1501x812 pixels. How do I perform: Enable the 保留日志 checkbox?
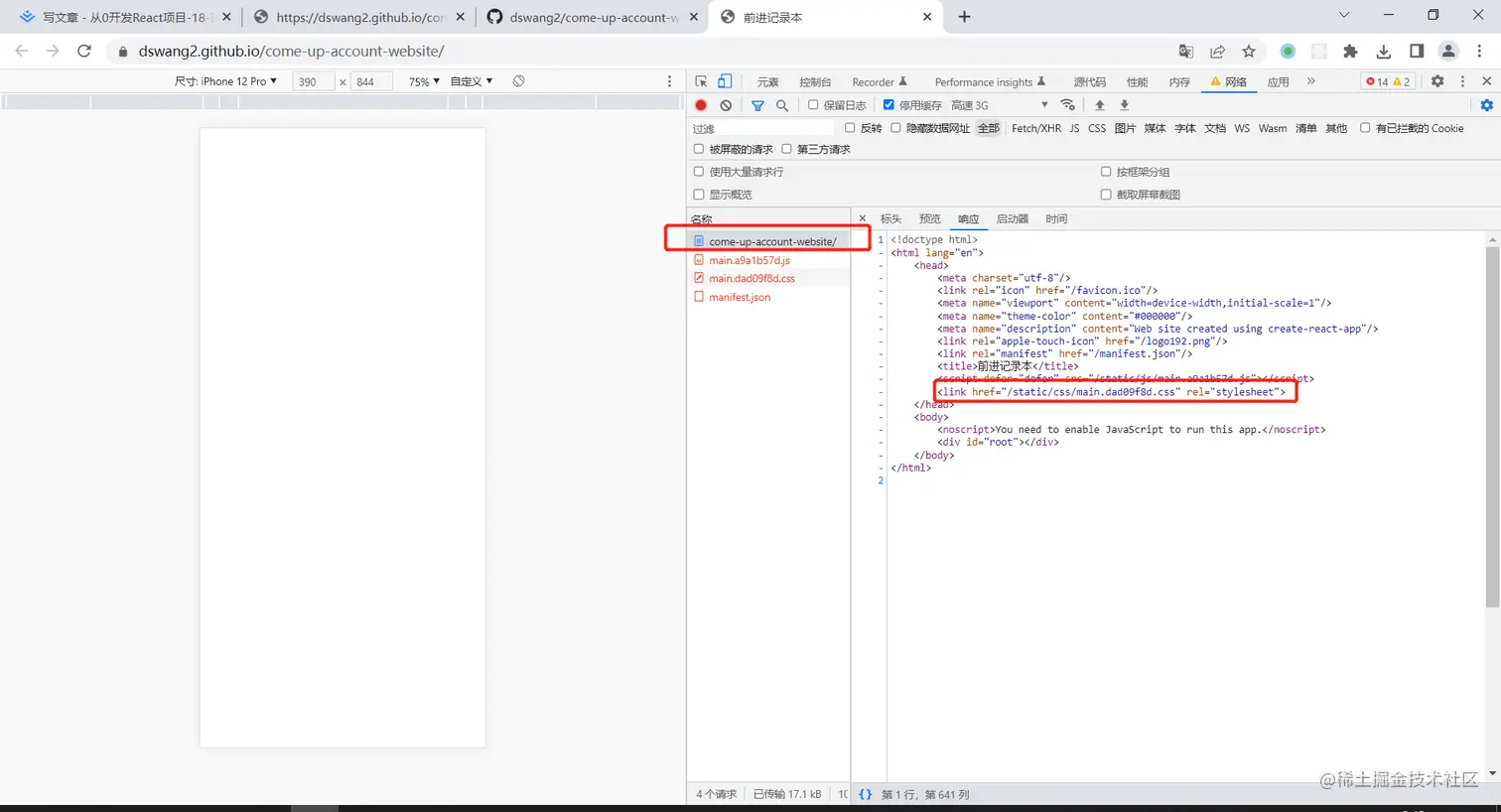[813, 105]
